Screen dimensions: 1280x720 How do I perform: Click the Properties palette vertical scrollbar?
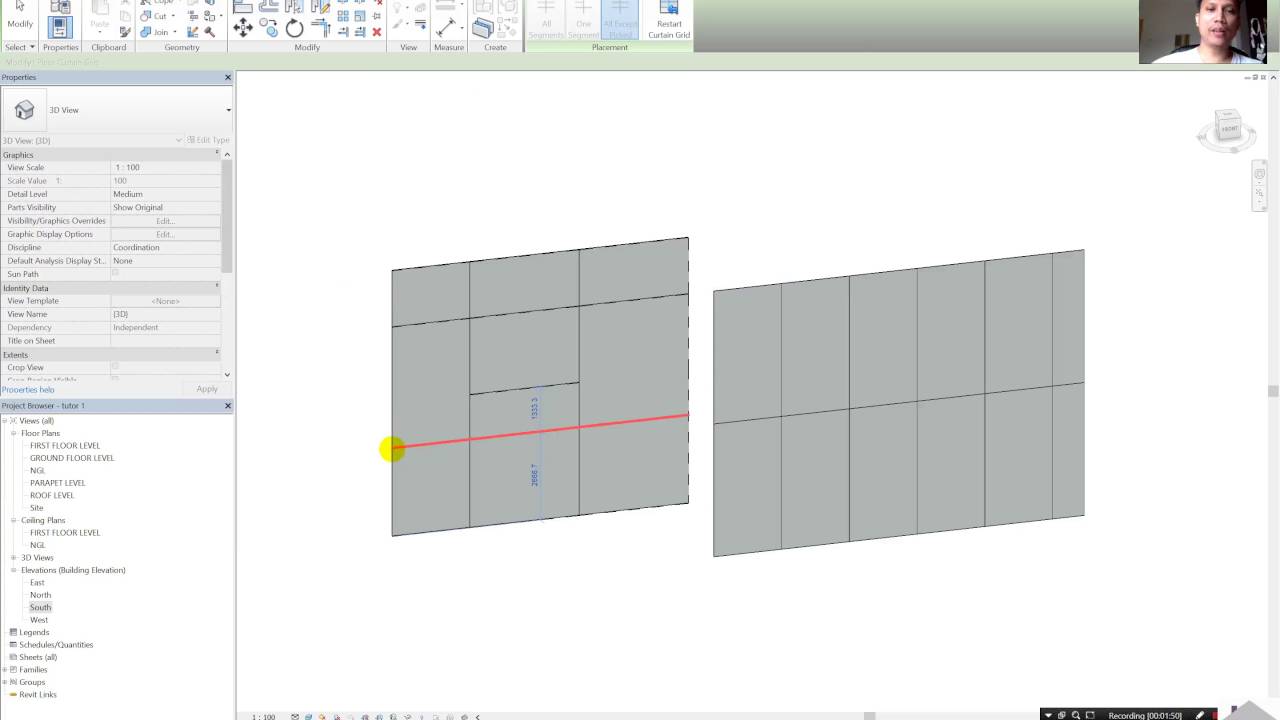pyautogui.click(x=227, y=216)
